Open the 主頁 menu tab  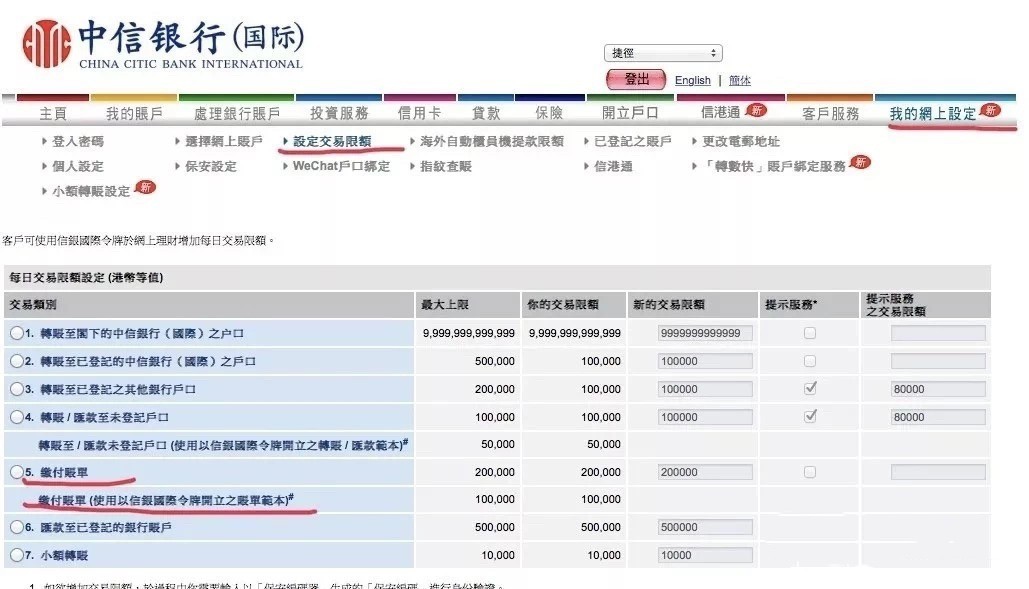(53, 113)
